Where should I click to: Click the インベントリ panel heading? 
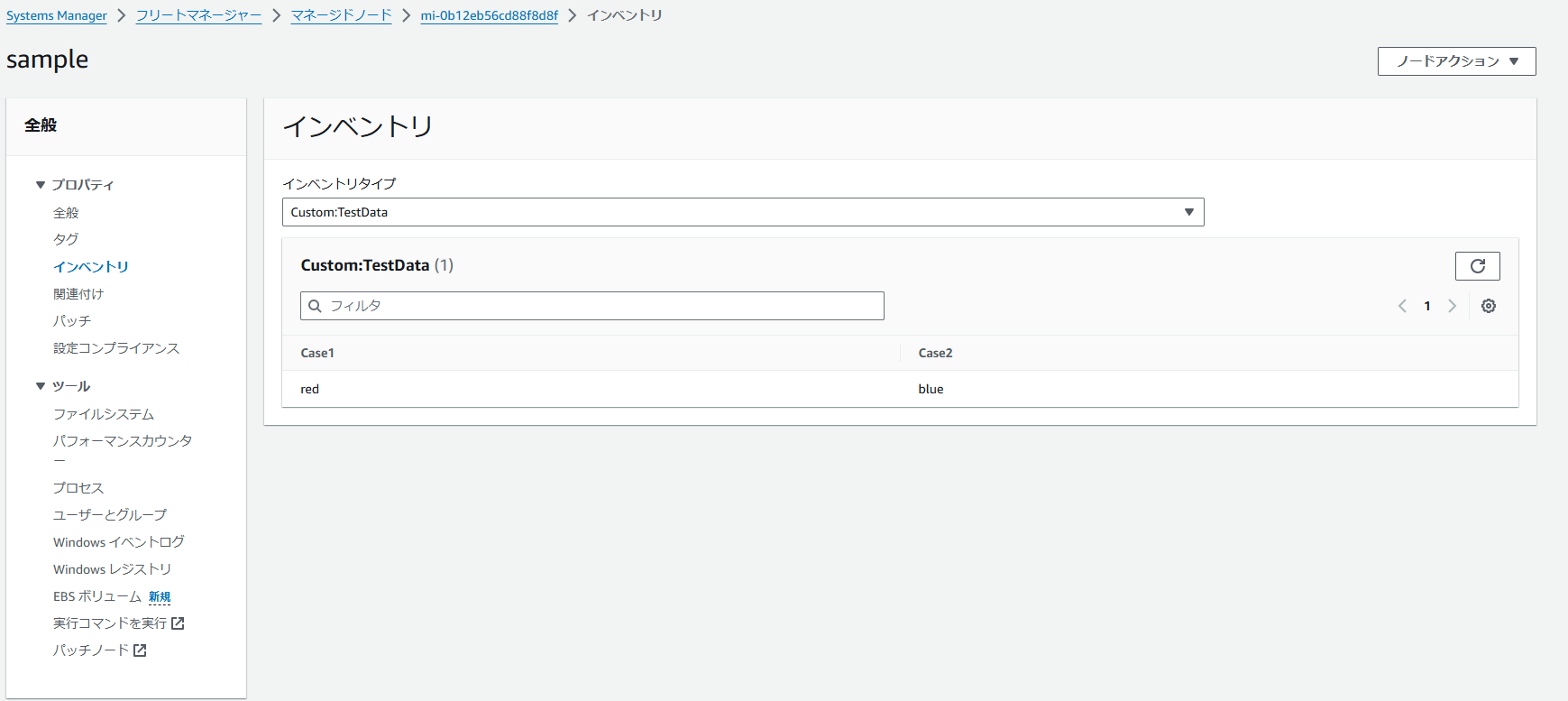[358, 126]
